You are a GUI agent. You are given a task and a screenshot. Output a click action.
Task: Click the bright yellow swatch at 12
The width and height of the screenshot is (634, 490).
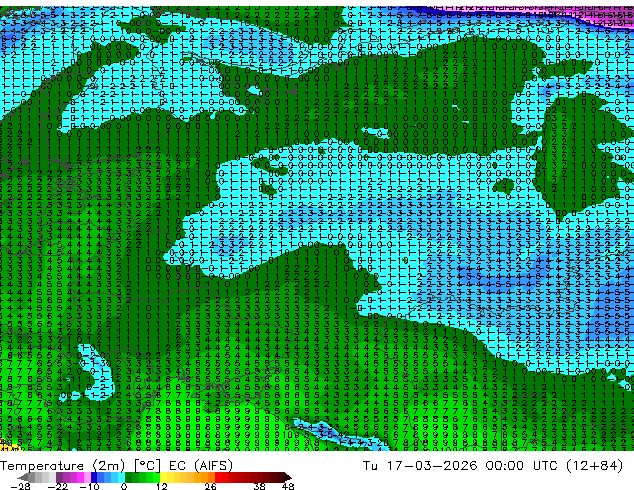point(163,477)
